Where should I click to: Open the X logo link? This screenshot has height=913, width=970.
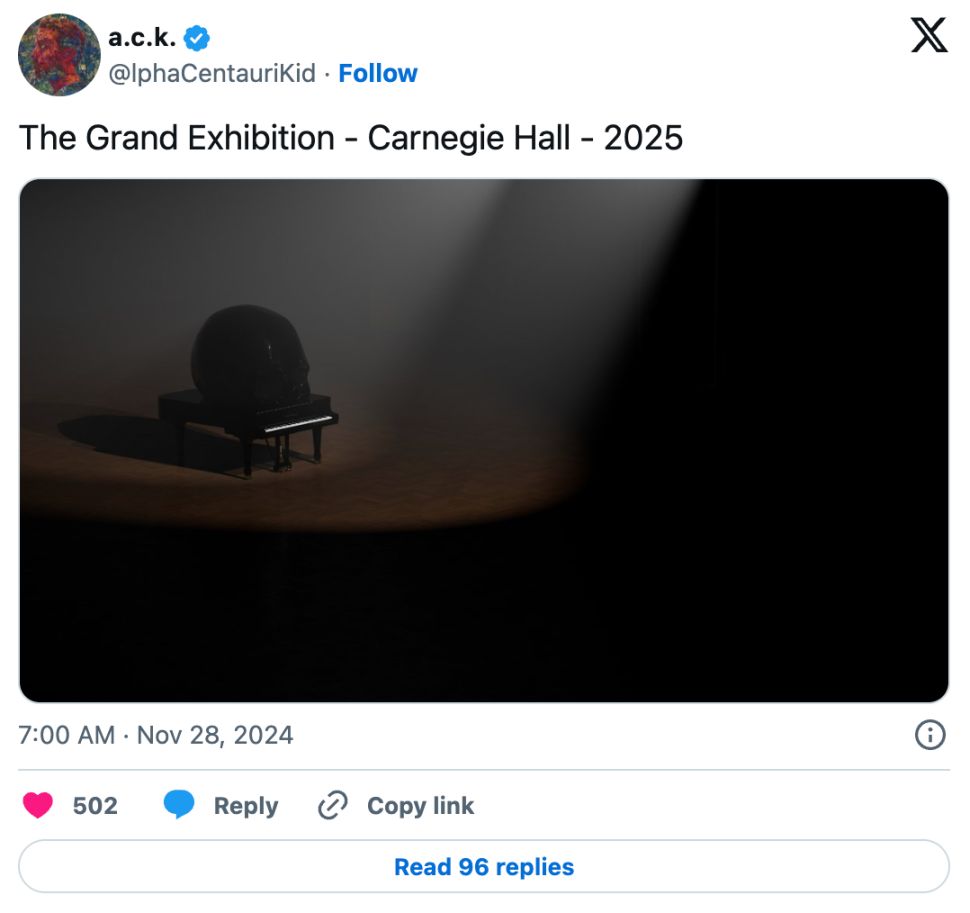pyautogui.click(x=929, y=38)
